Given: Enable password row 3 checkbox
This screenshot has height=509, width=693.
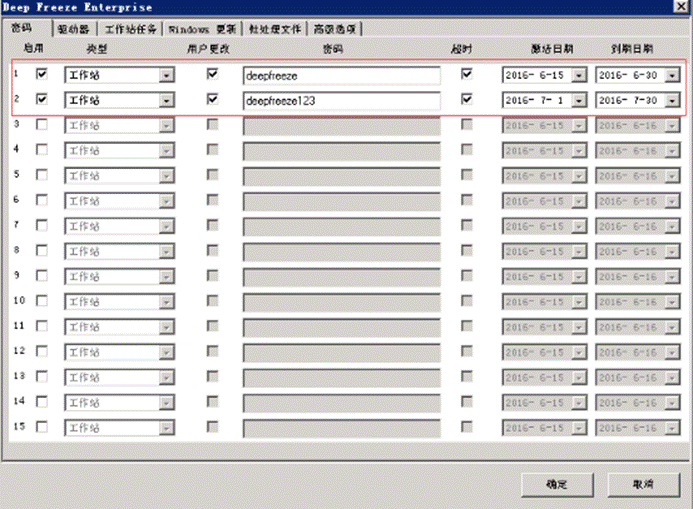Looking at the screenshot, I should click(42, 125).
